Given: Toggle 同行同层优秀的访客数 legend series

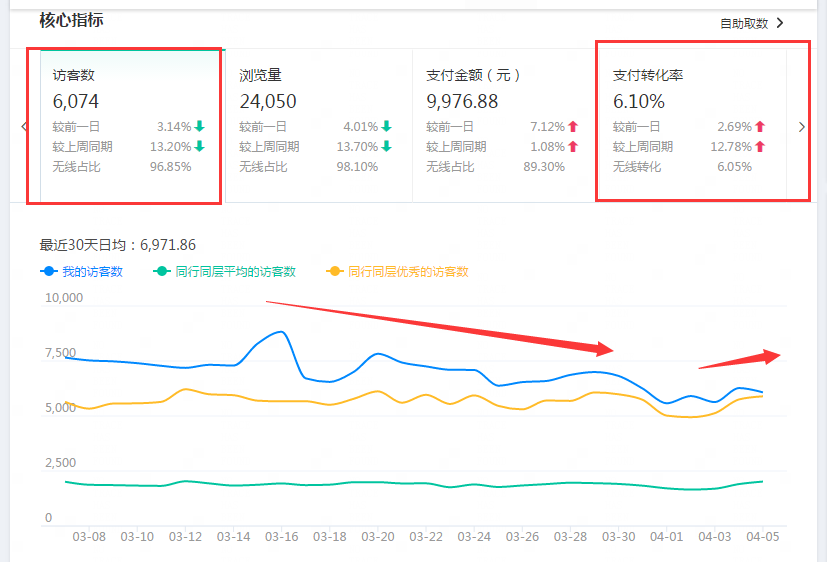Looking at the screenshot, I should point(398,272).
